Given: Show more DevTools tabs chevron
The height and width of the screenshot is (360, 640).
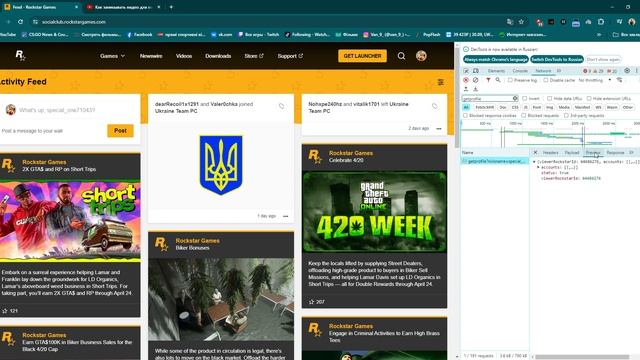Looking at the screenshot, I should pyautogui.click(x=559, y=71).
